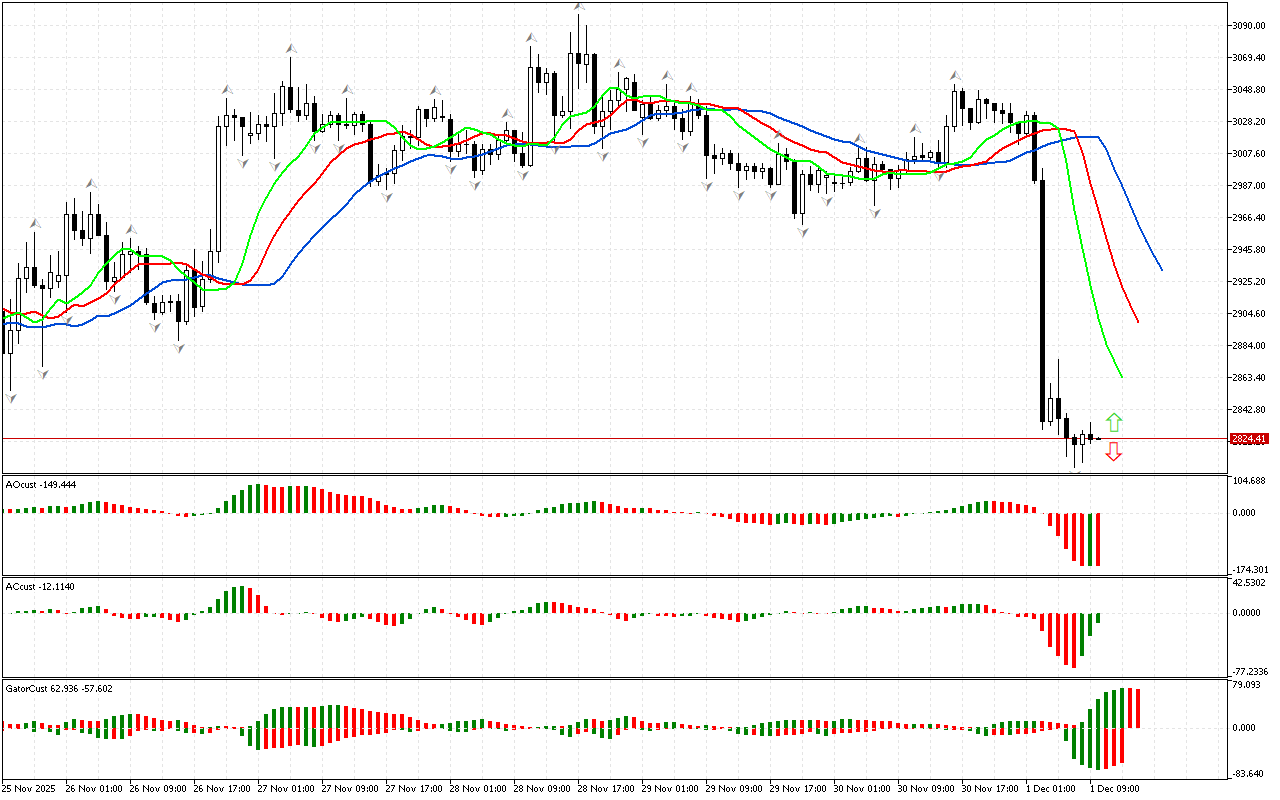Select the blue Alligator jaw line's right end
The image size is (1280, 800).
coord(1161,269)
